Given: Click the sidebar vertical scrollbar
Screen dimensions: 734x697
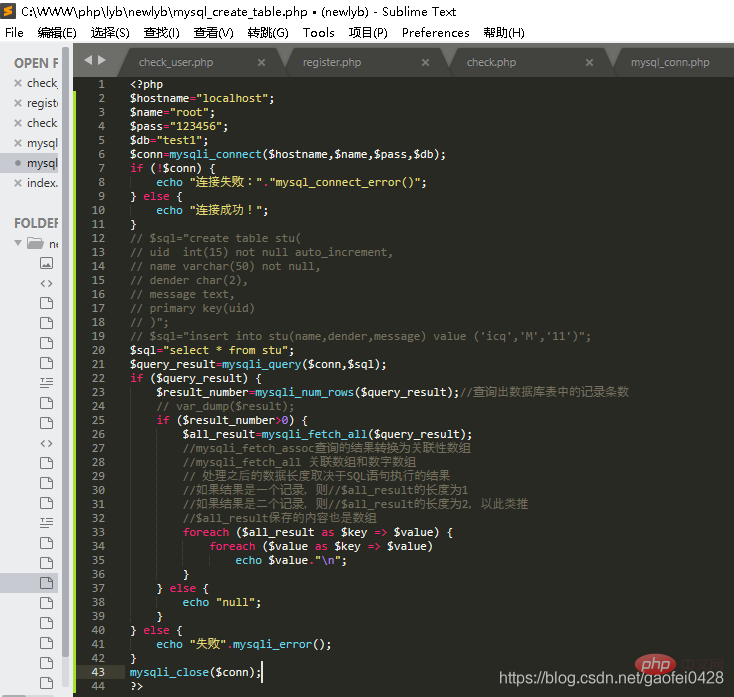Looking at the screenshot, I should coord(65,351).
